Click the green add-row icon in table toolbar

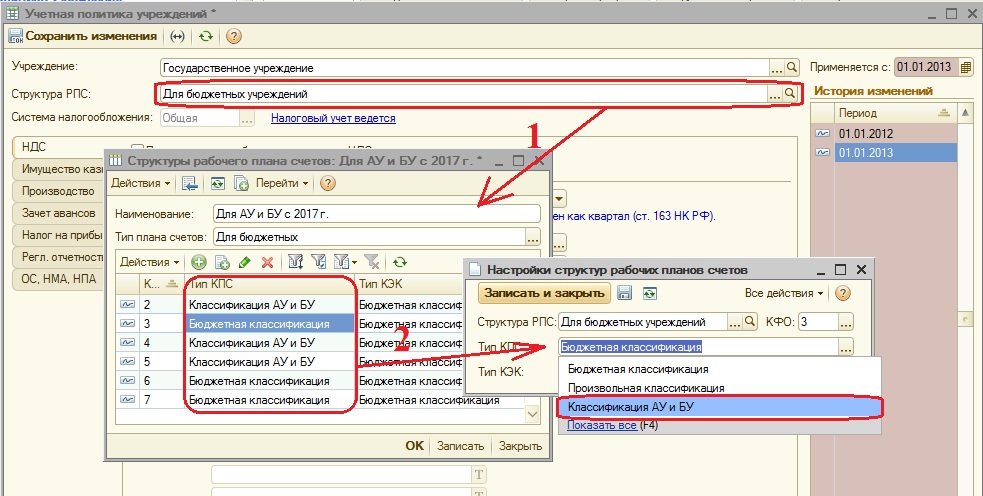pyautogui.click(x=199, y=262)
